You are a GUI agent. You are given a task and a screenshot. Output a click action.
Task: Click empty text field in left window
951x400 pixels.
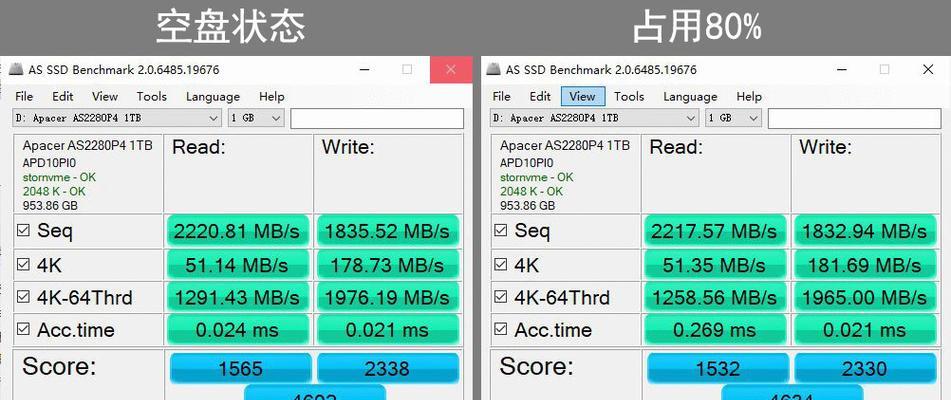(x=377, y=118)
